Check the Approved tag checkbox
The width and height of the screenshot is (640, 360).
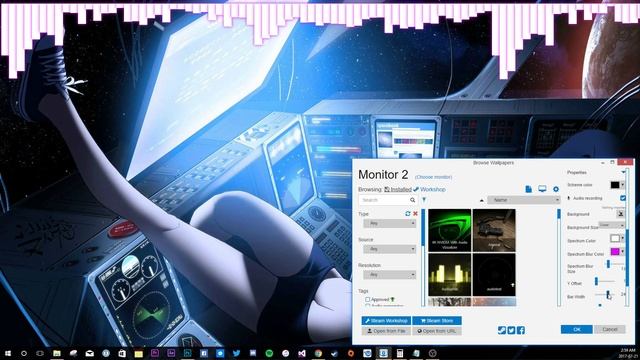(368, 300)
